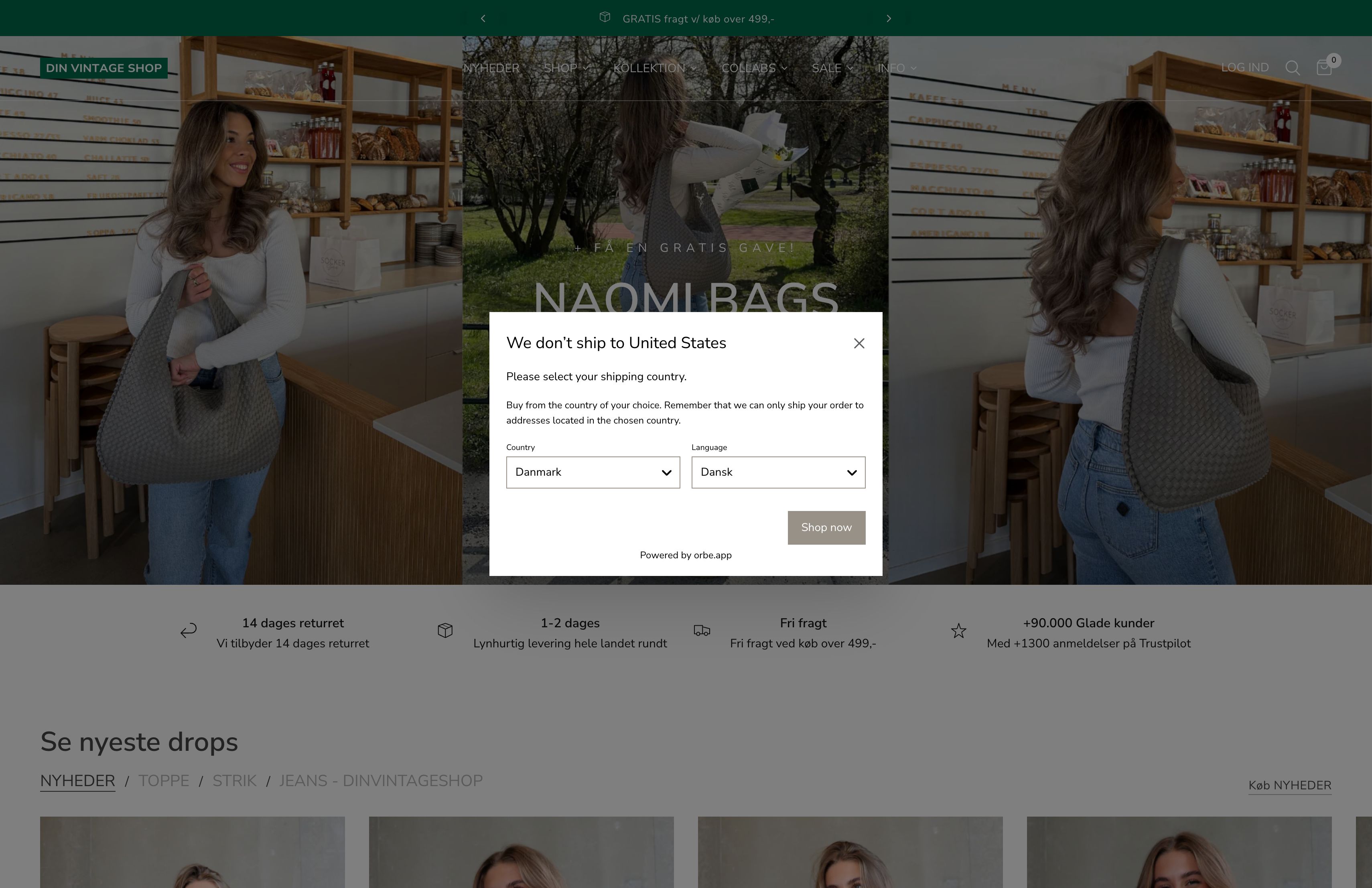Click the return arrow icon near 14 dages returret
The width and height of the screenshot is (1372, 888).
[x=188, y=631]
